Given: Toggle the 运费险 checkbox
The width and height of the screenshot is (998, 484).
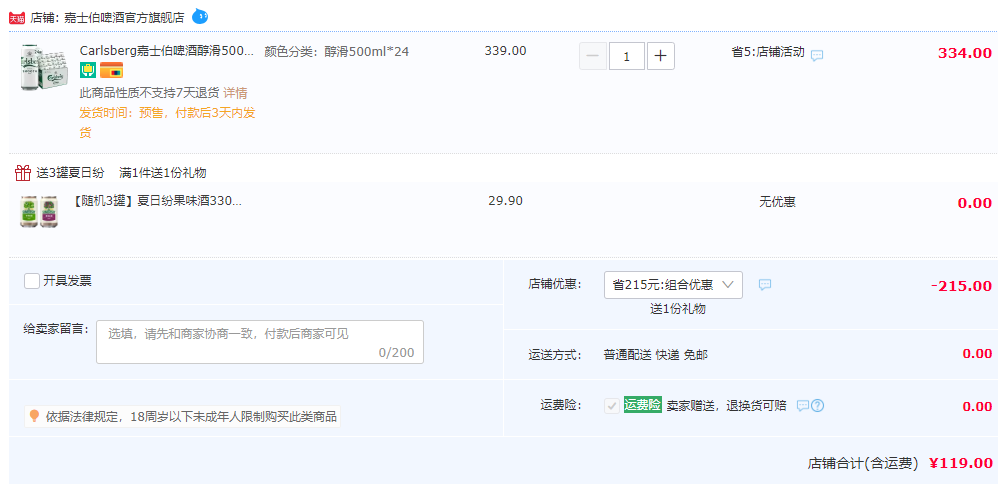Looking at the screenshot, I should tap(612, 405).
